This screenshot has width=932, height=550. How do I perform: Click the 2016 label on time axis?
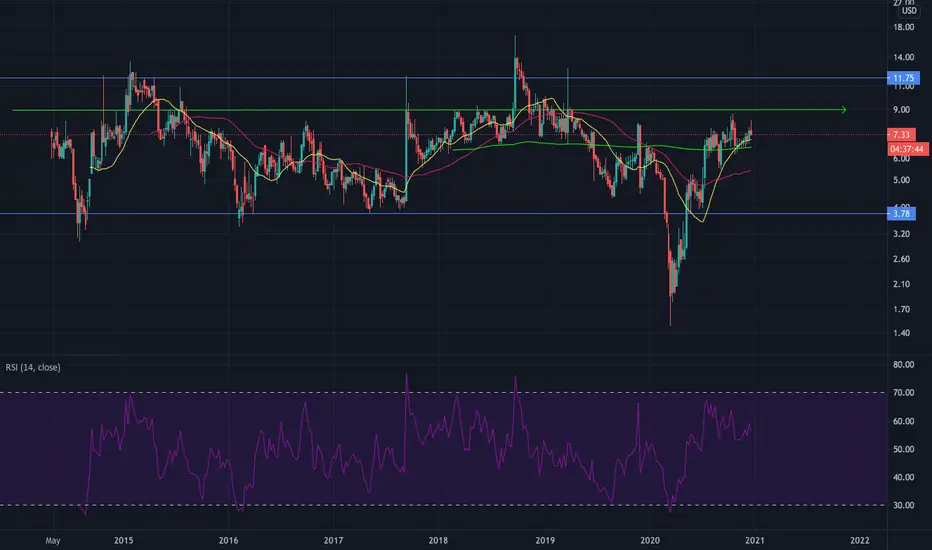(x=228, y=540)
